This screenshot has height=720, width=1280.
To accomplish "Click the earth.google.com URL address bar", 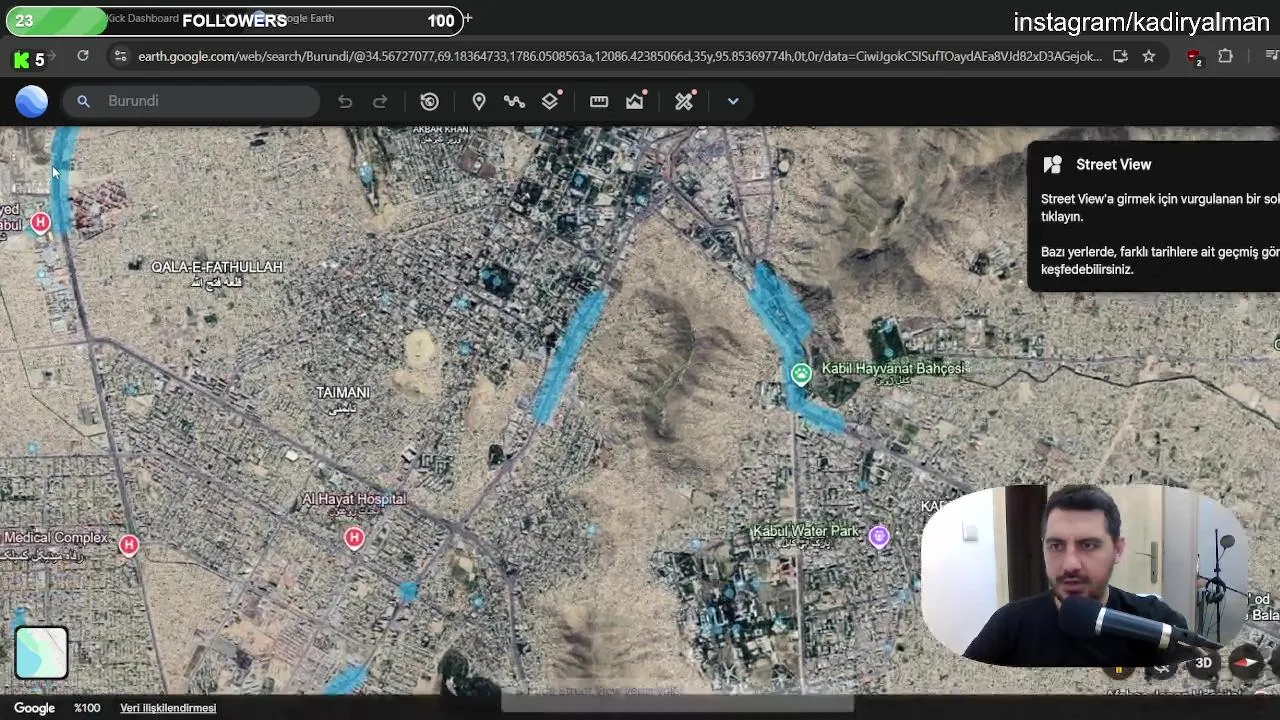I will [619, 57].
